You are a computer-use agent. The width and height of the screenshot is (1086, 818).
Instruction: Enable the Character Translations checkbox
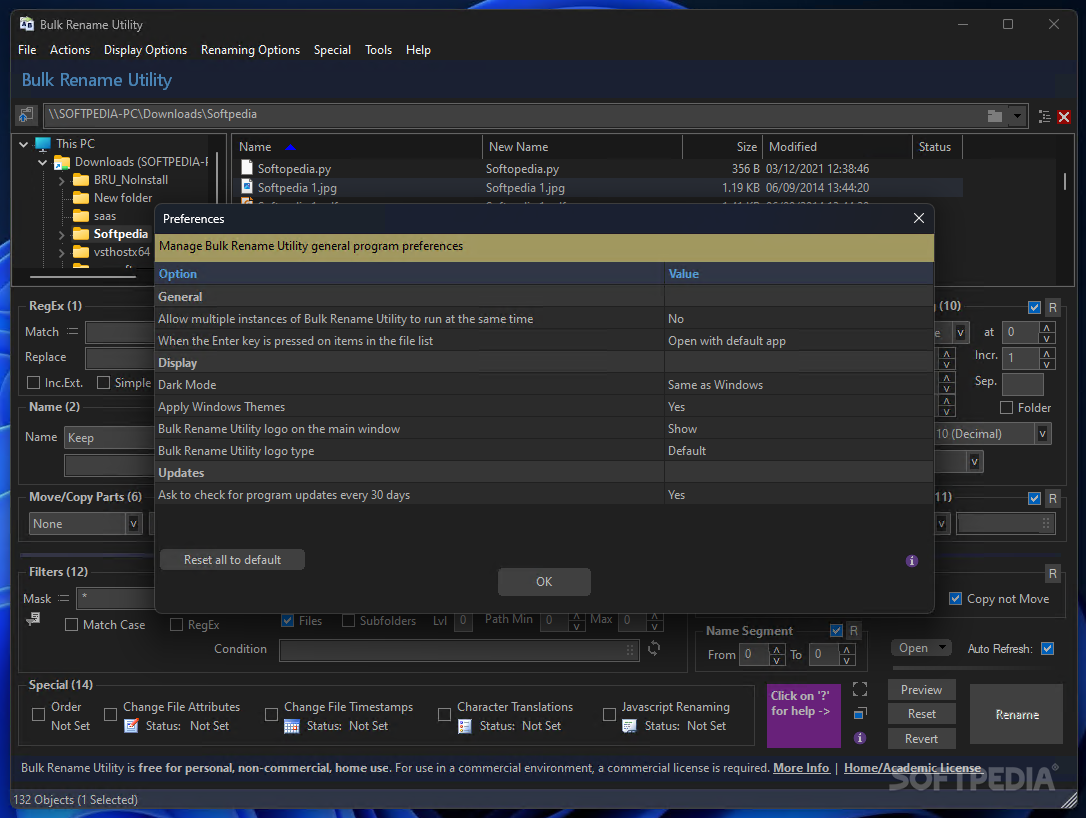pyautogui.click(x=445, y=714)
